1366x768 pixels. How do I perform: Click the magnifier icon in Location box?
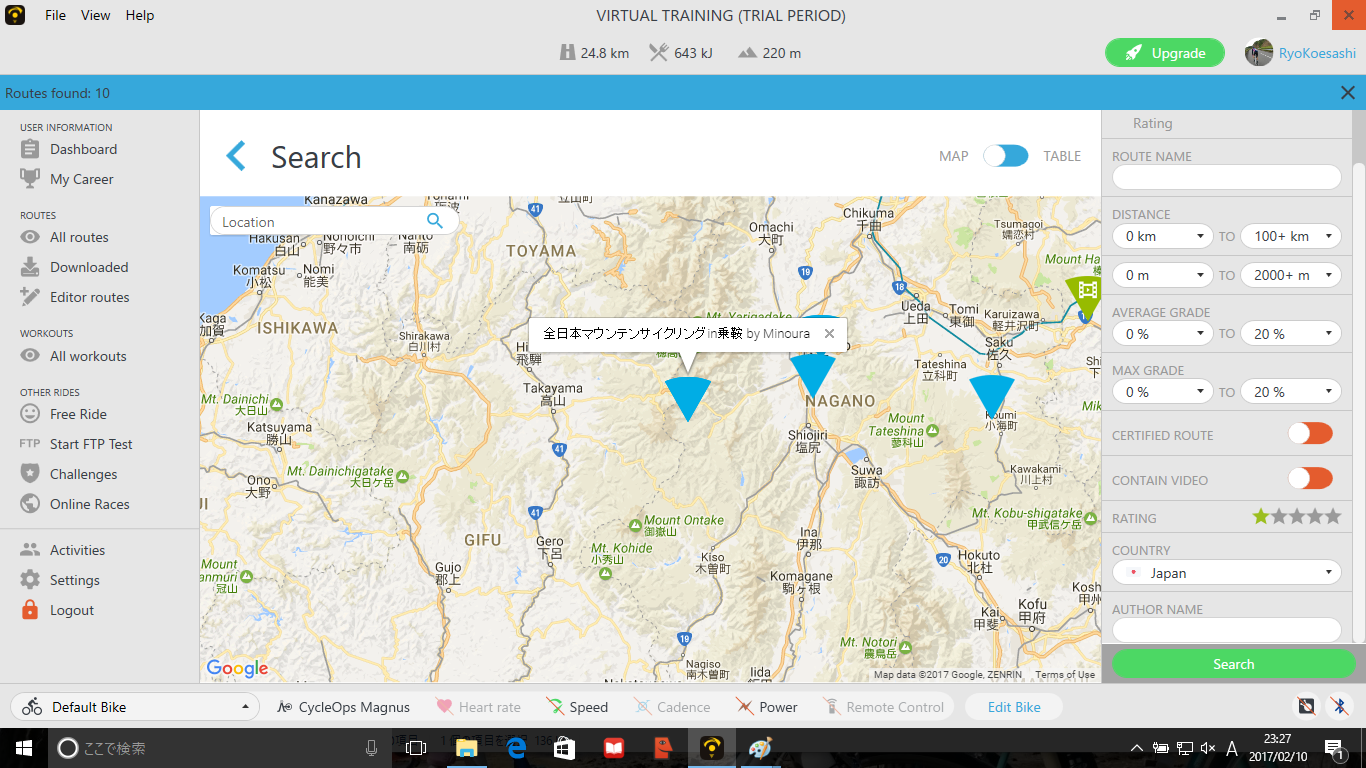(434, 221)
